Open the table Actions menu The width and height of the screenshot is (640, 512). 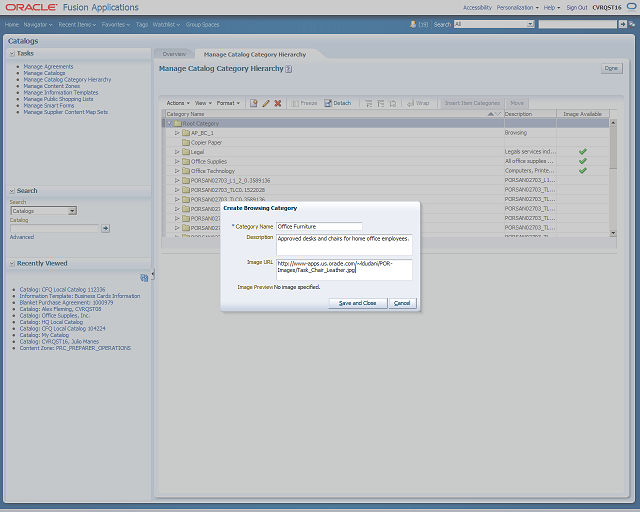[178, 103]
